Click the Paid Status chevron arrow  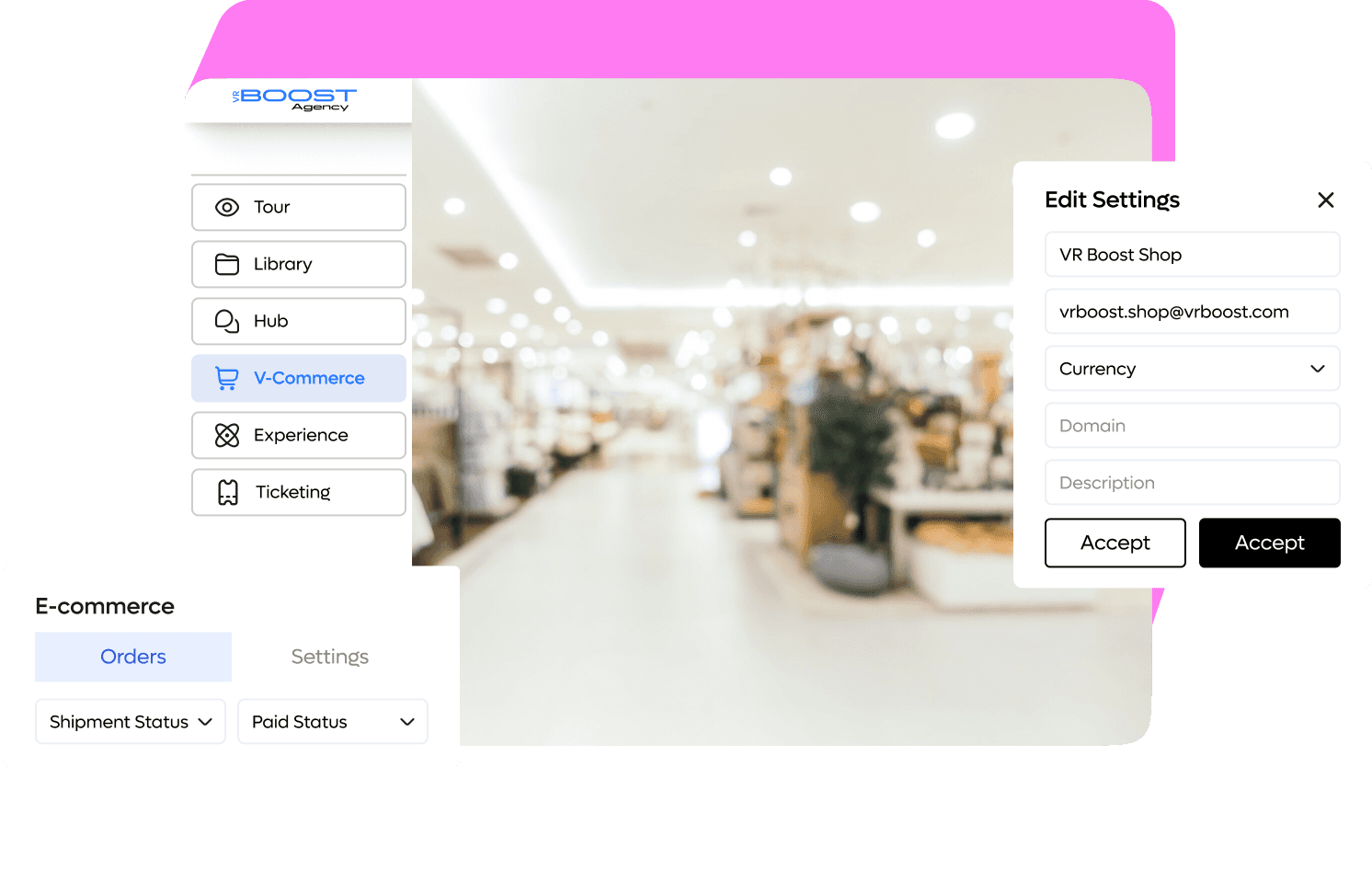407,722
